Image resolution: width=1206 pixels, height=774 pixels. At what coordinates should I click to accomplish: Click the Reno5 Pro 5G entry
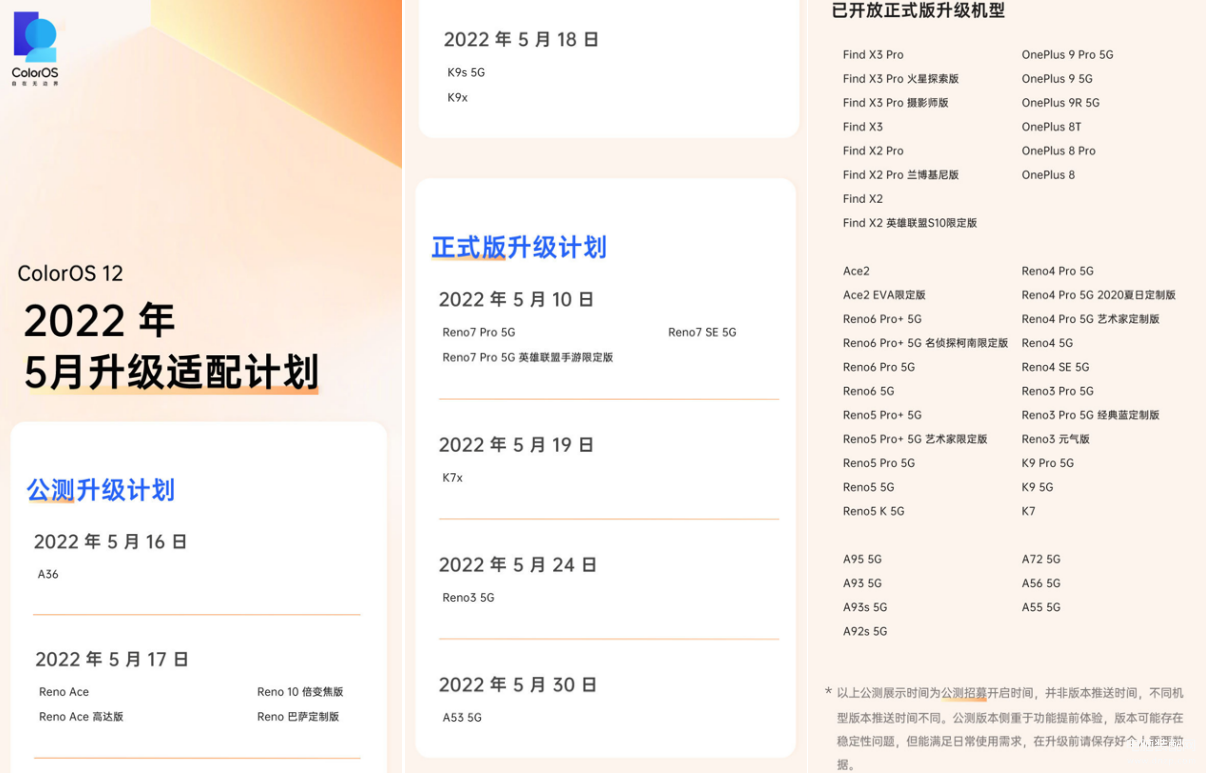[879, 463]
